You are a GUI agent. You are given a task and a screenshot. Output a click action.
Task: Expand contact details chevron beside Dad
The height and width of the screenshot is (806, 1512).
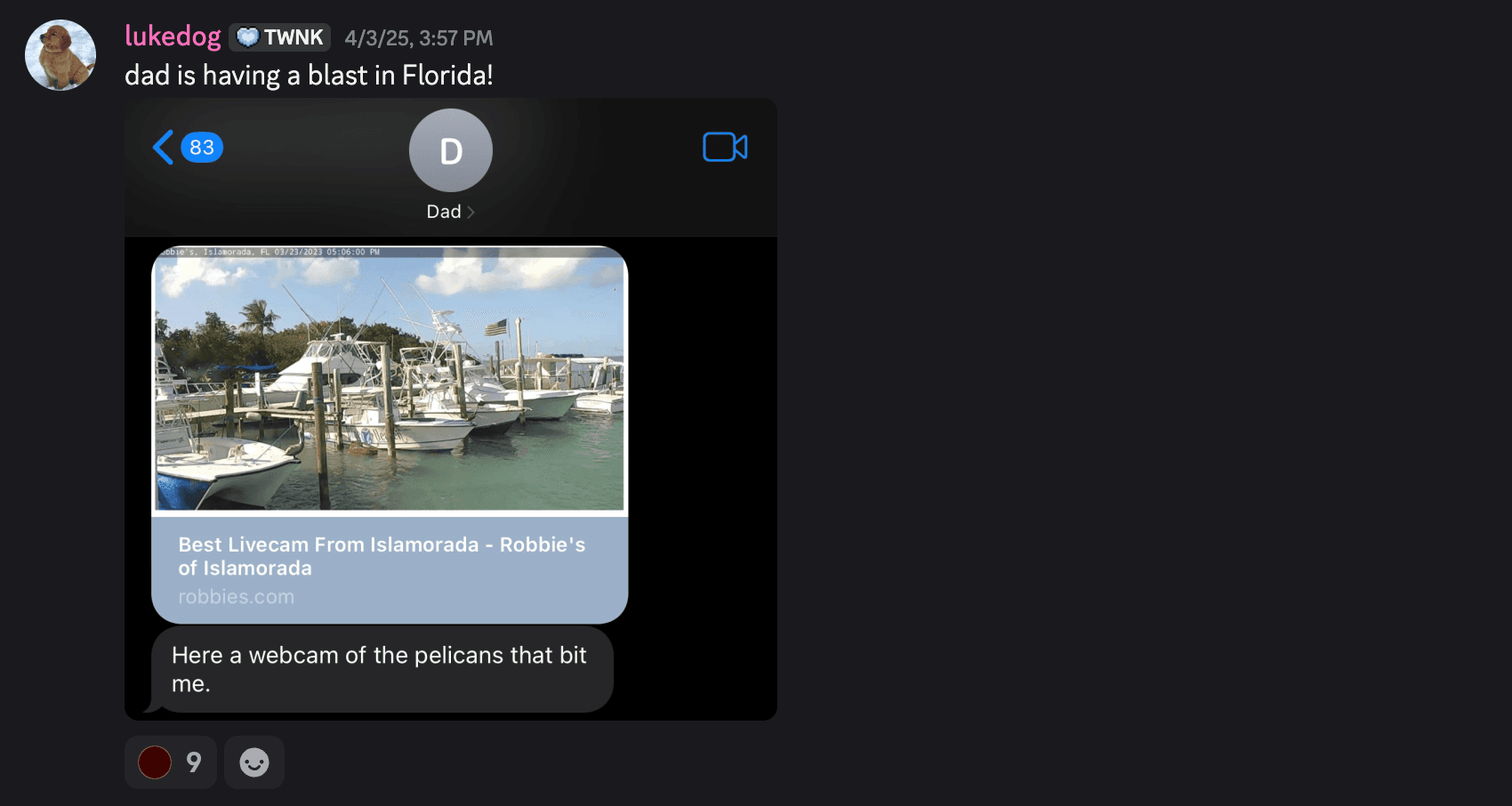[470, 212]
